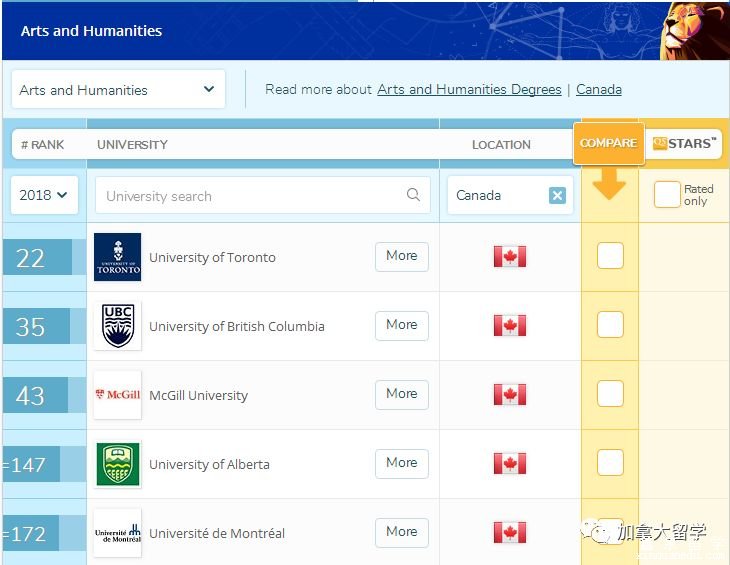Click the LOCATION column header
Image resolution: width=730 pixels, height=565 pixels.
(501, 145)
